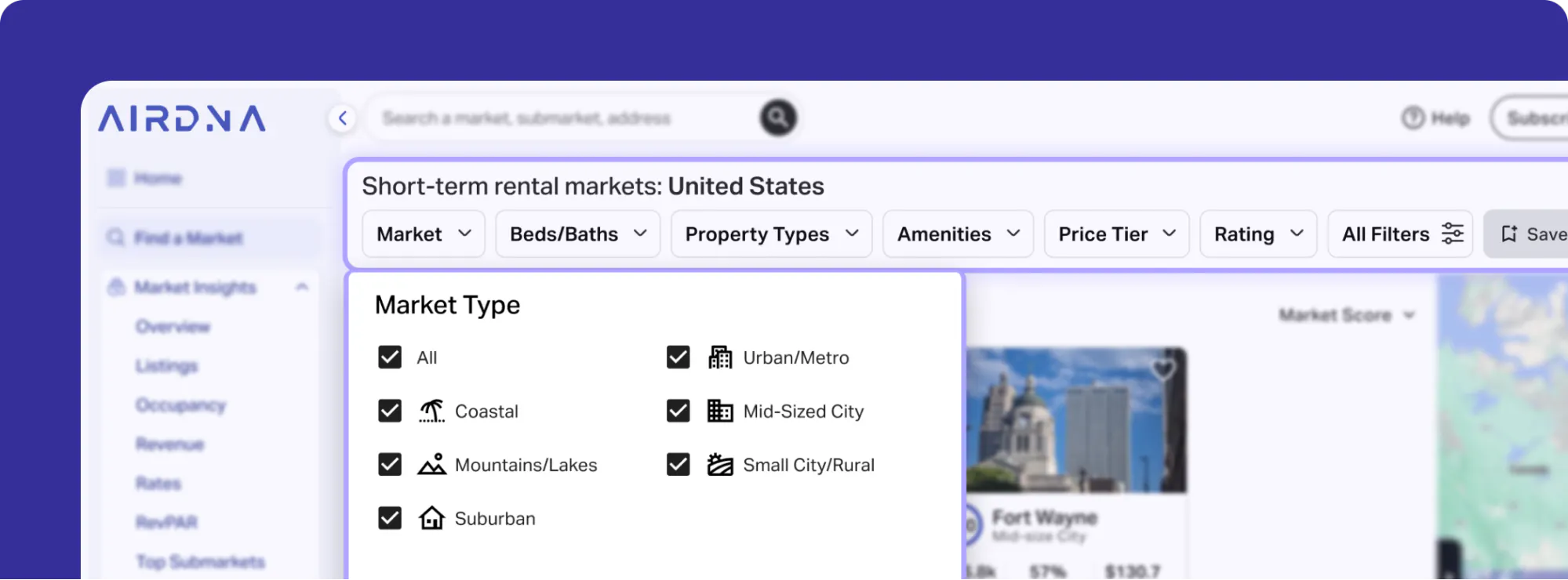Click the Small City/Rural field icon

pyautogui.click(x=720, y=465)
